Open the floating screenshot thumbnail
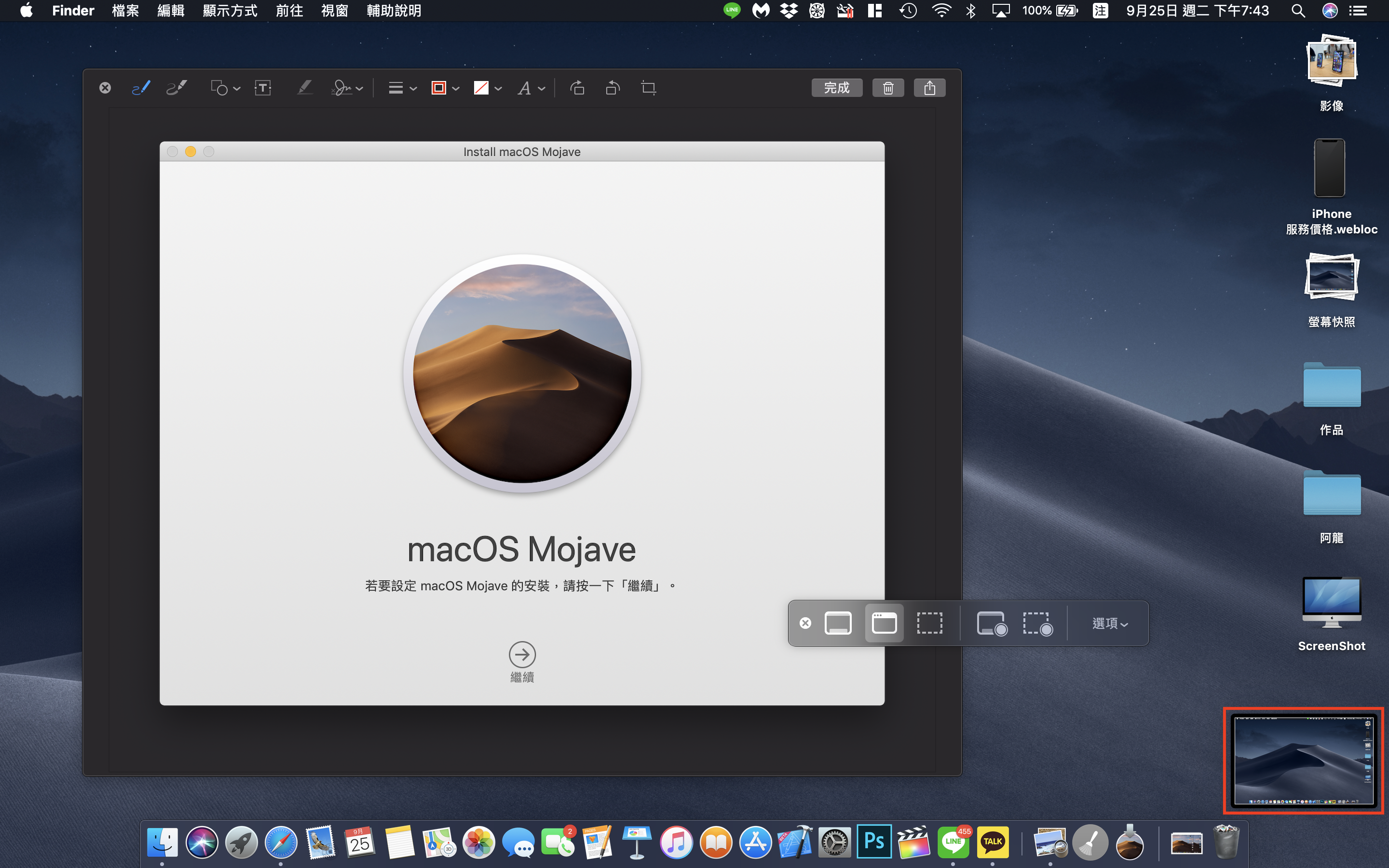The image size is (1389, 868). pos(1304,760)
